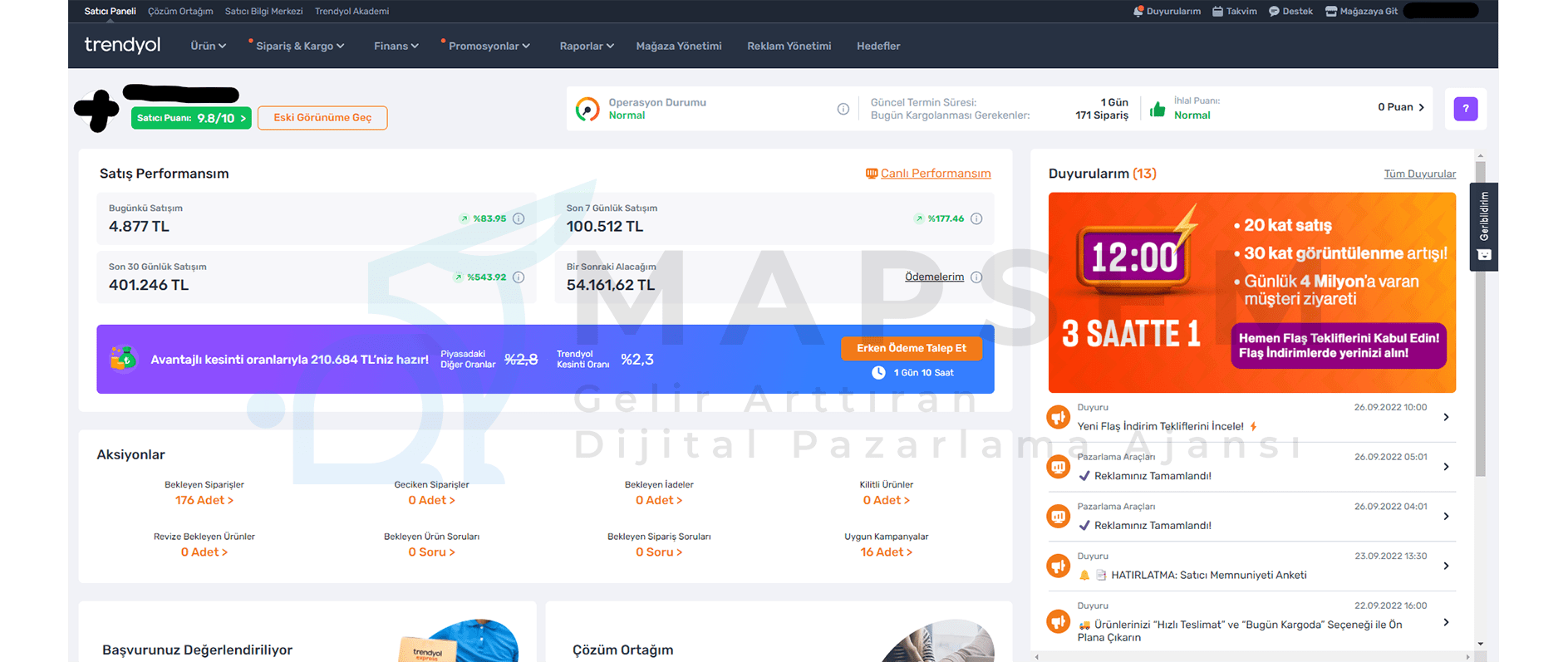Click the trendyol logo
The image size is (1568, 662).
tap(122, 45)
